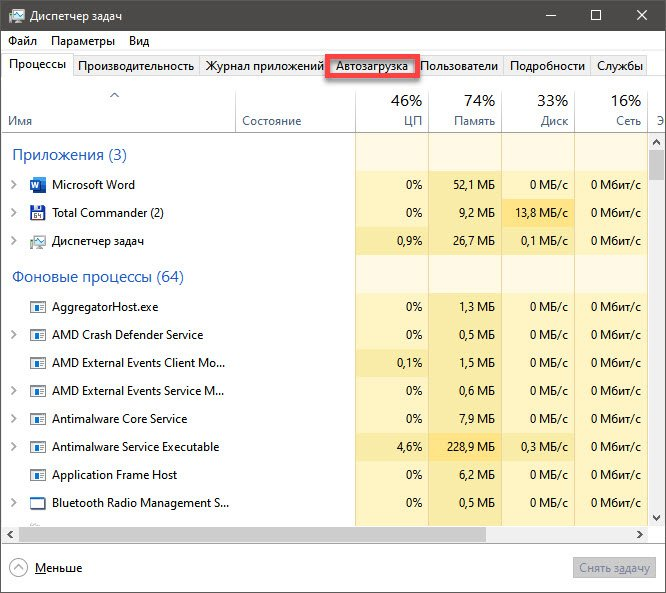Click the AMD External Events Client icon
This screenshot has width=666, height=593.
point(37,363)
